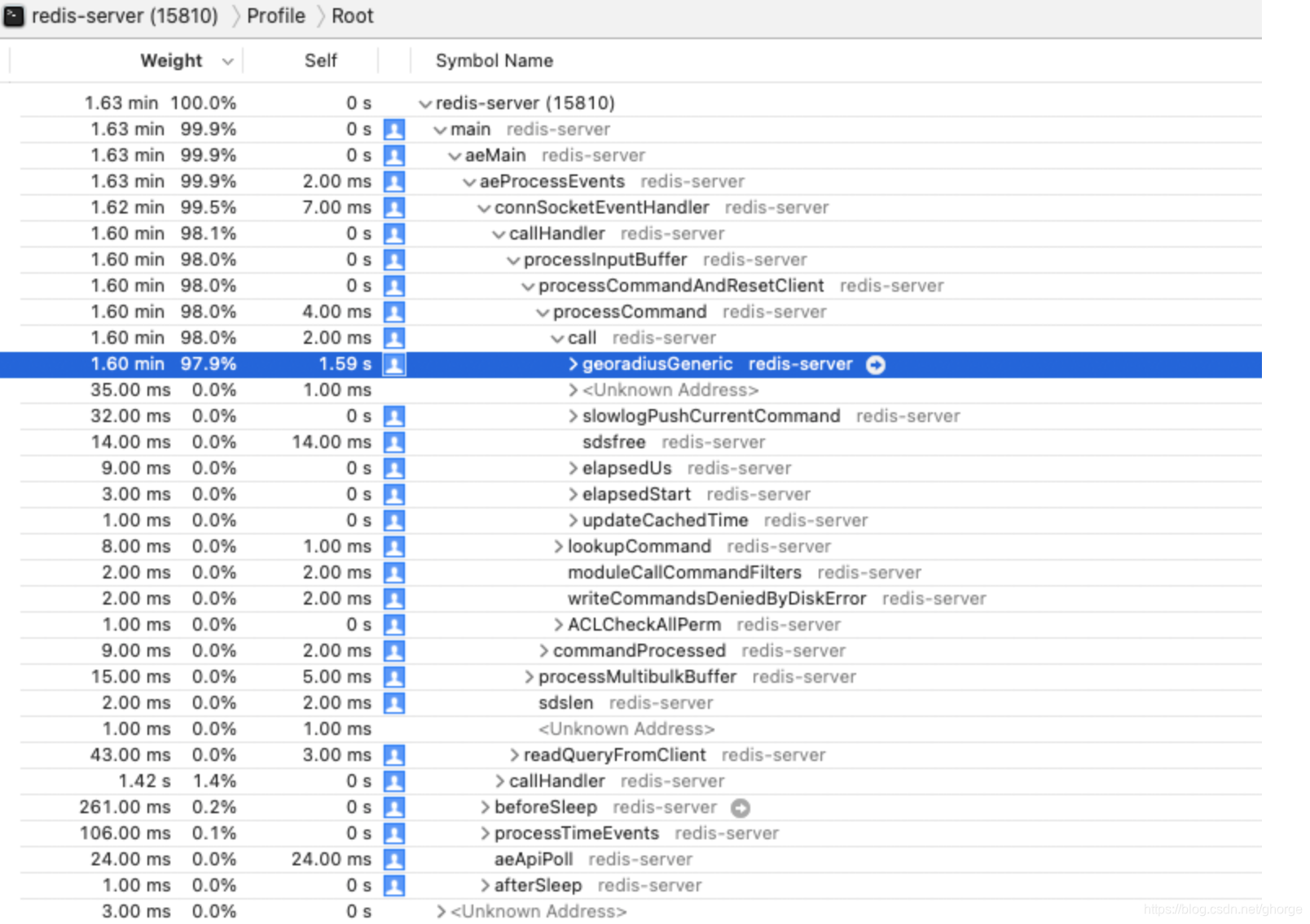Click the user icon on elapsedUs row

(394, 469)
